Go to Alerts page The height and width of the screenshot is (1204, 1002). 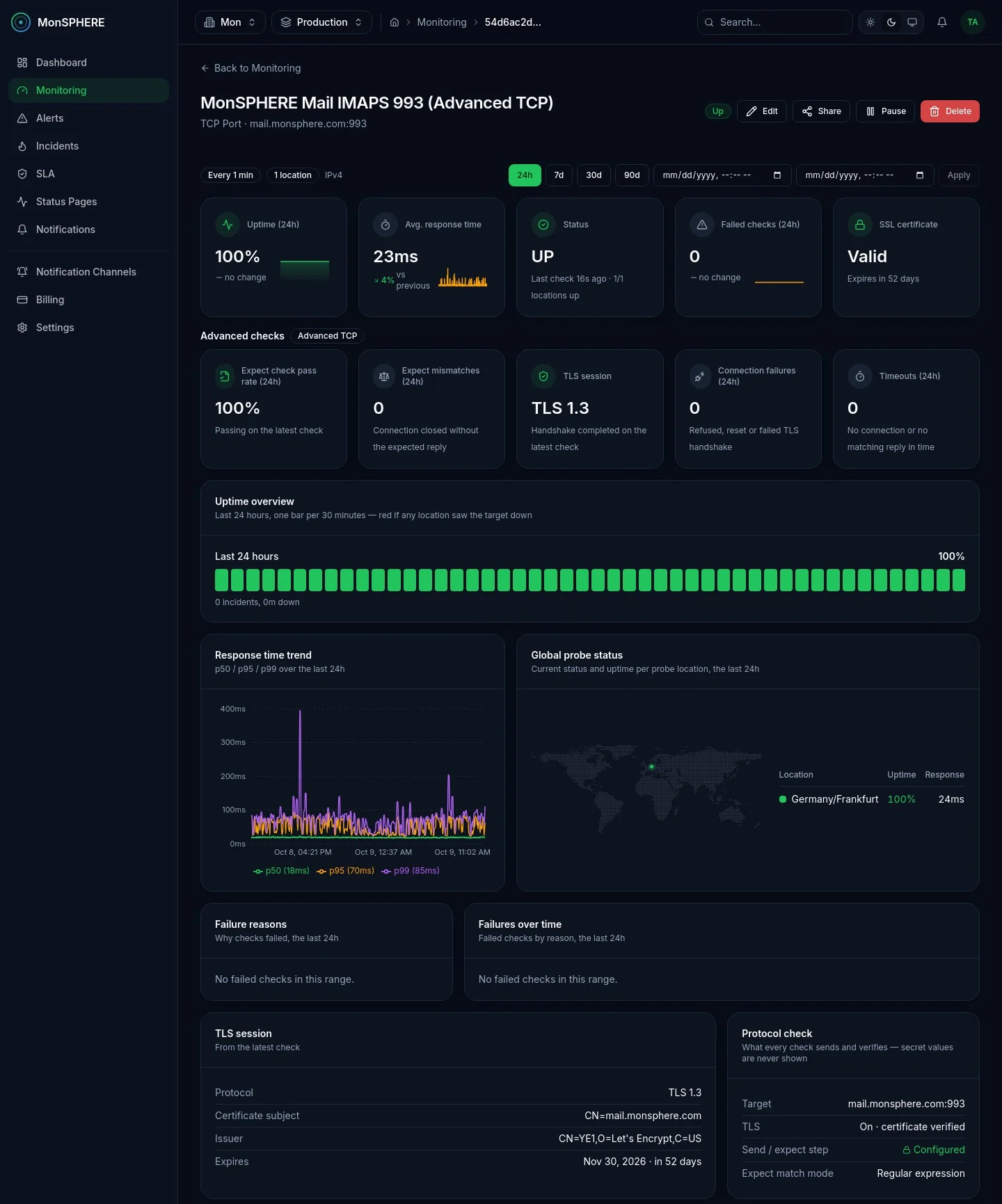pyautogui.click(x=88, y=118)
